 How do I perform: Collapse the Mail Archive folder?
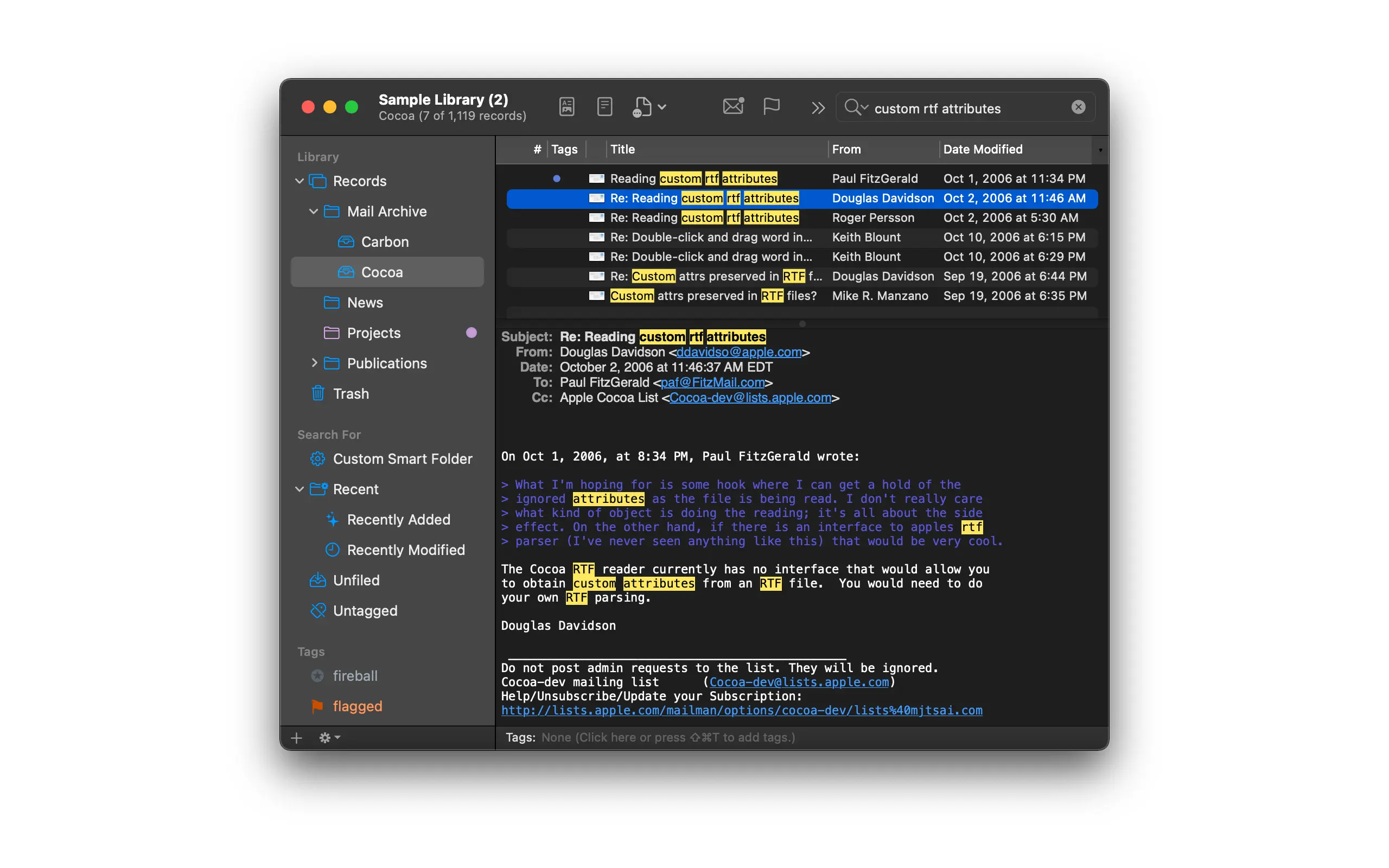(314, 211)
